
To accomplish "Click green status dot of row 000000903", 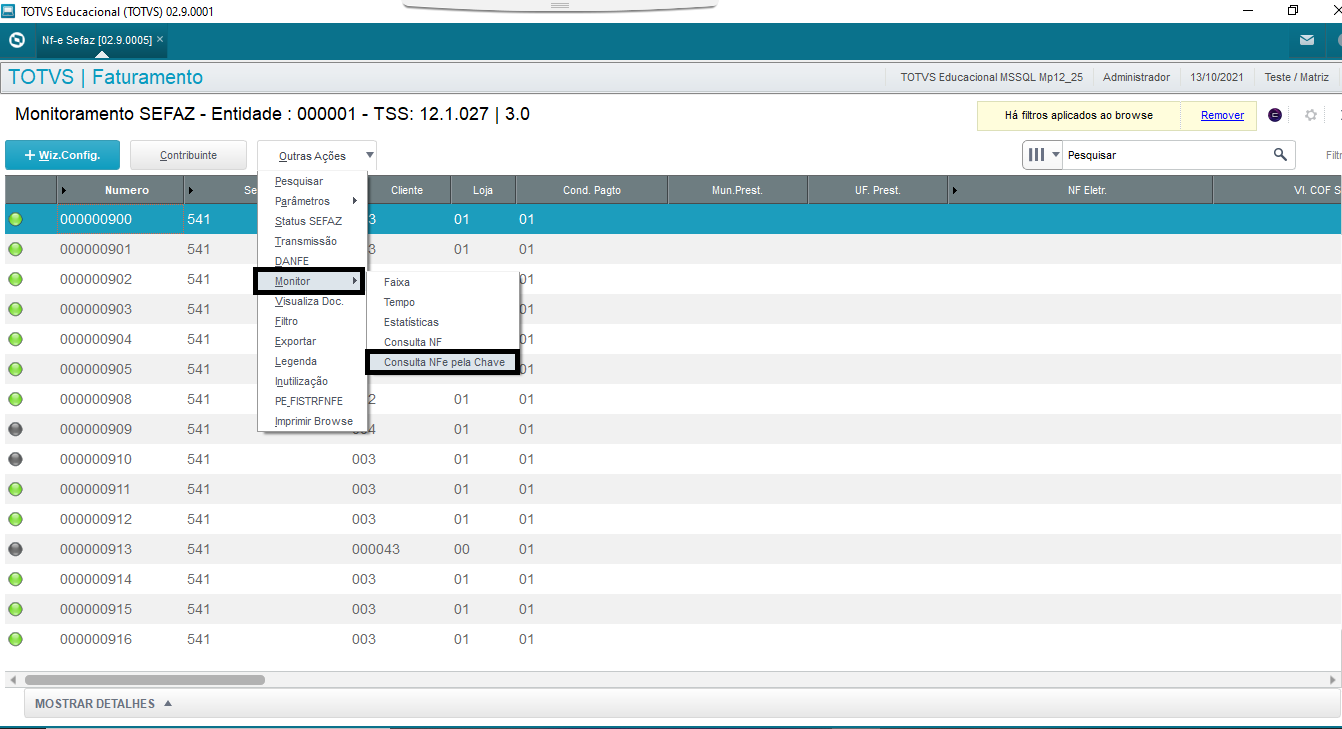I will pyautogui.click(x=15, y=309).
